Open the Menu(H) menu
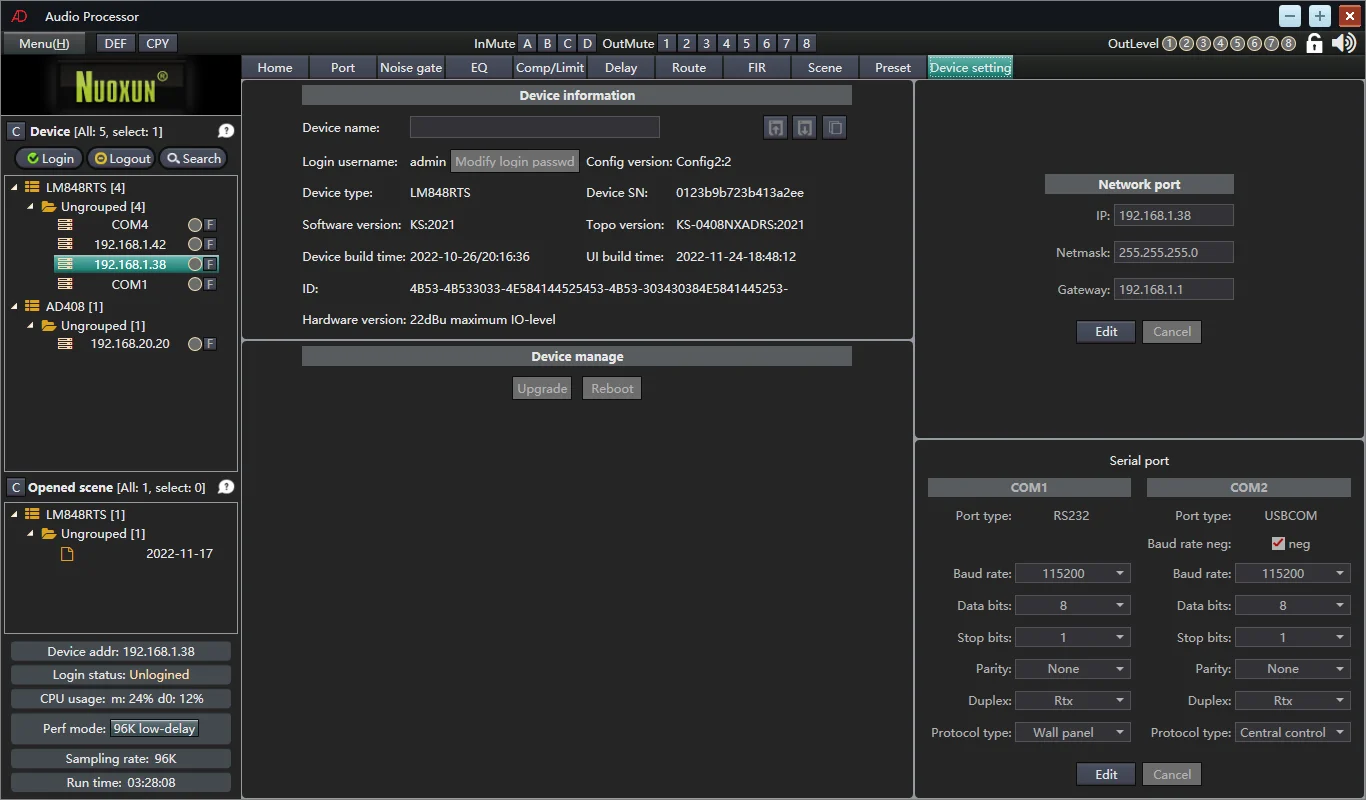The height and width of the screenshot is (800, 1366). (44, 43)
